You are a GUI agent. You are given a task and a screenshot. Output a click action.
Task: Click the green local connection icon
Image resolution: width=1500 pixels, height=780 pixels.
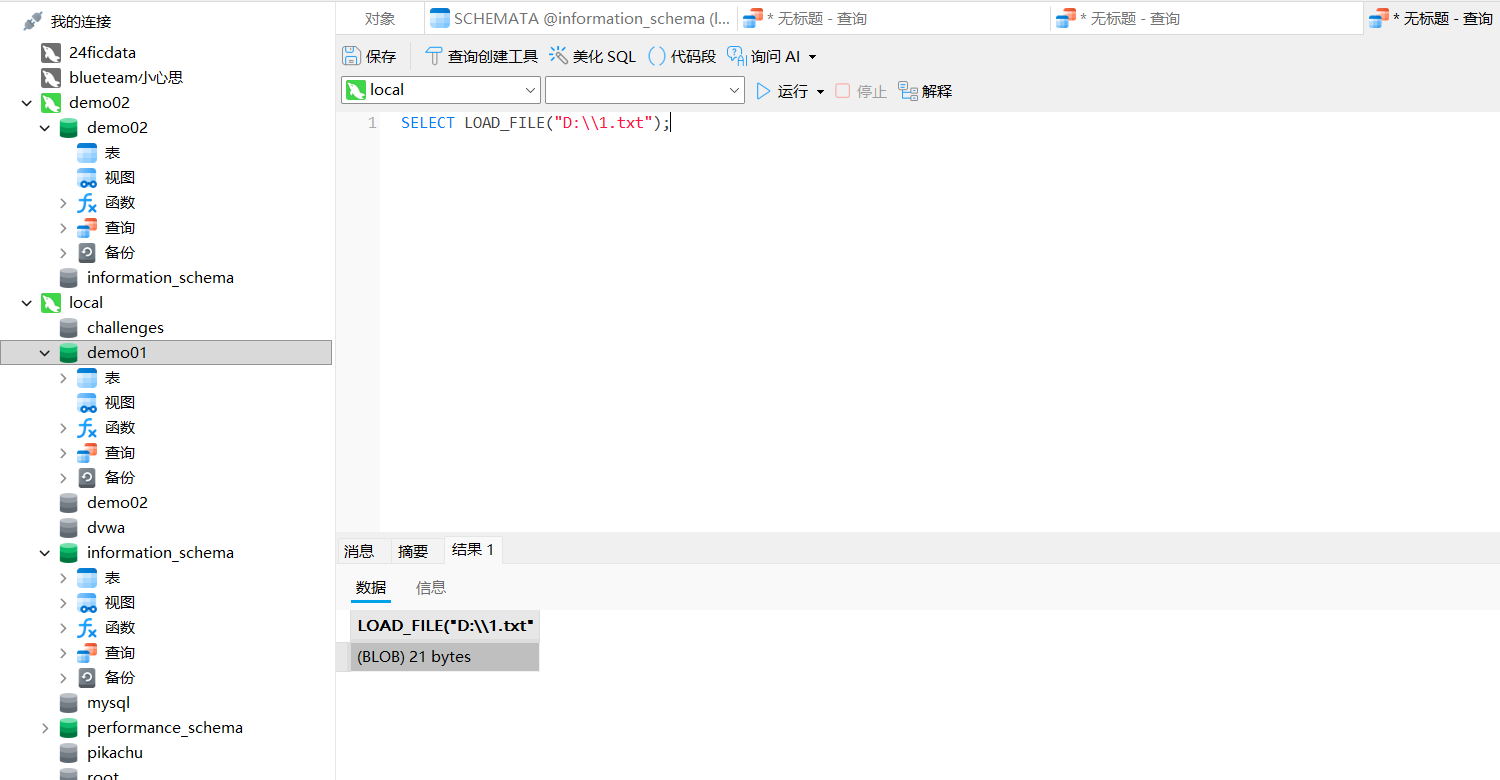51,302
